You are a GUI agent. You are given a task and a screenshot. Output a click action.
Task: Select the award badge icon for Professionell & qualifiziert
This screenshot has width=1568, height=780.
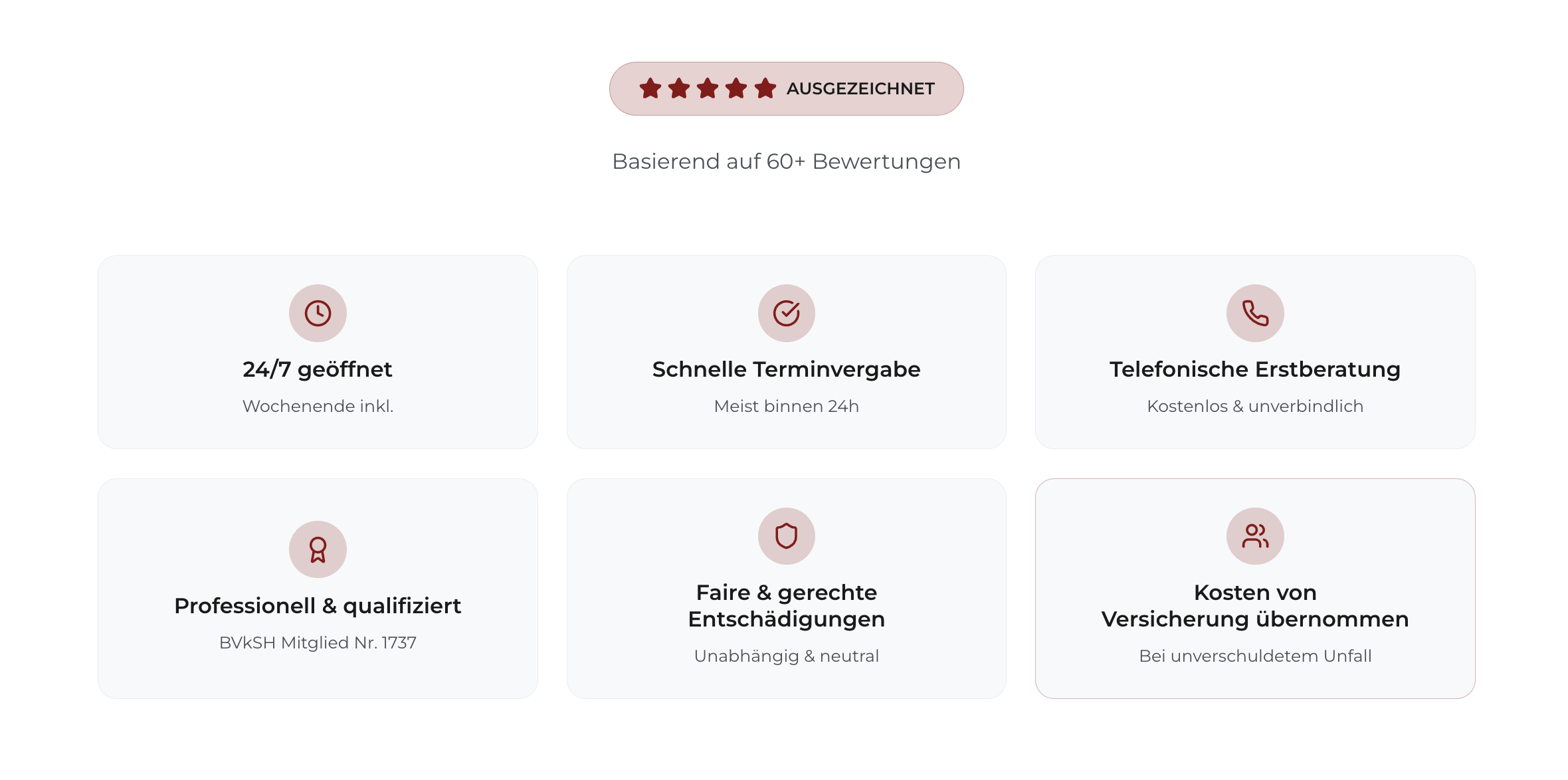[318, 549]
